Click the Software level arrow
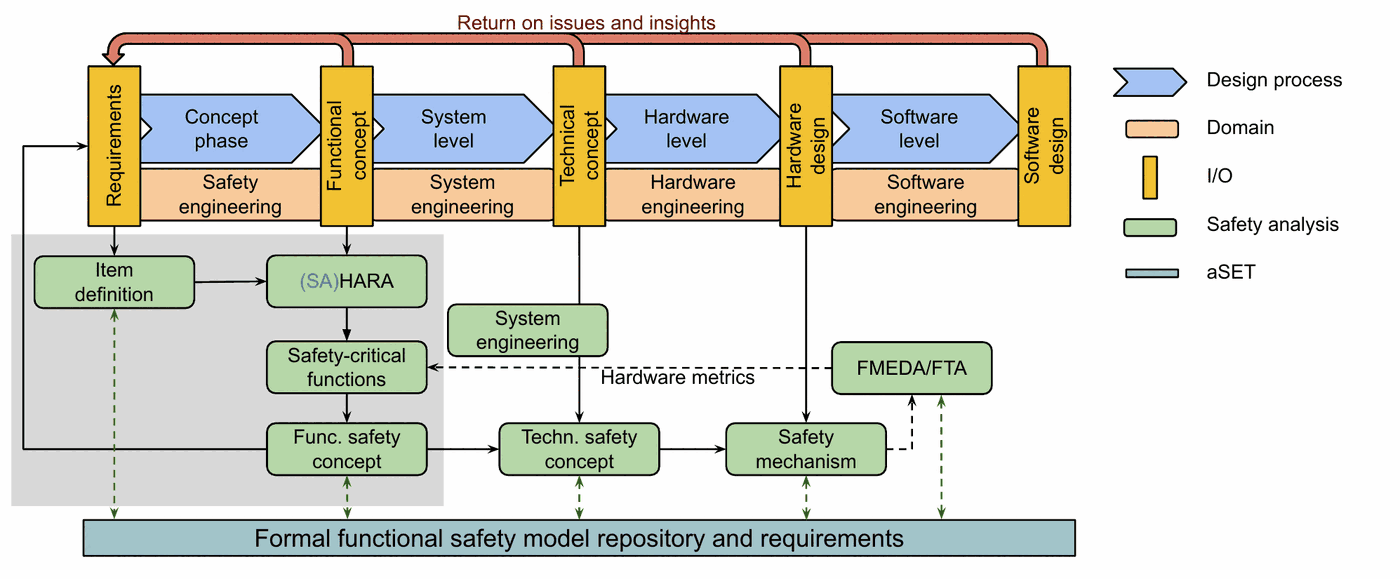Screen dimensions: 1400x579 pyautogui.click(x=925, y=129)
